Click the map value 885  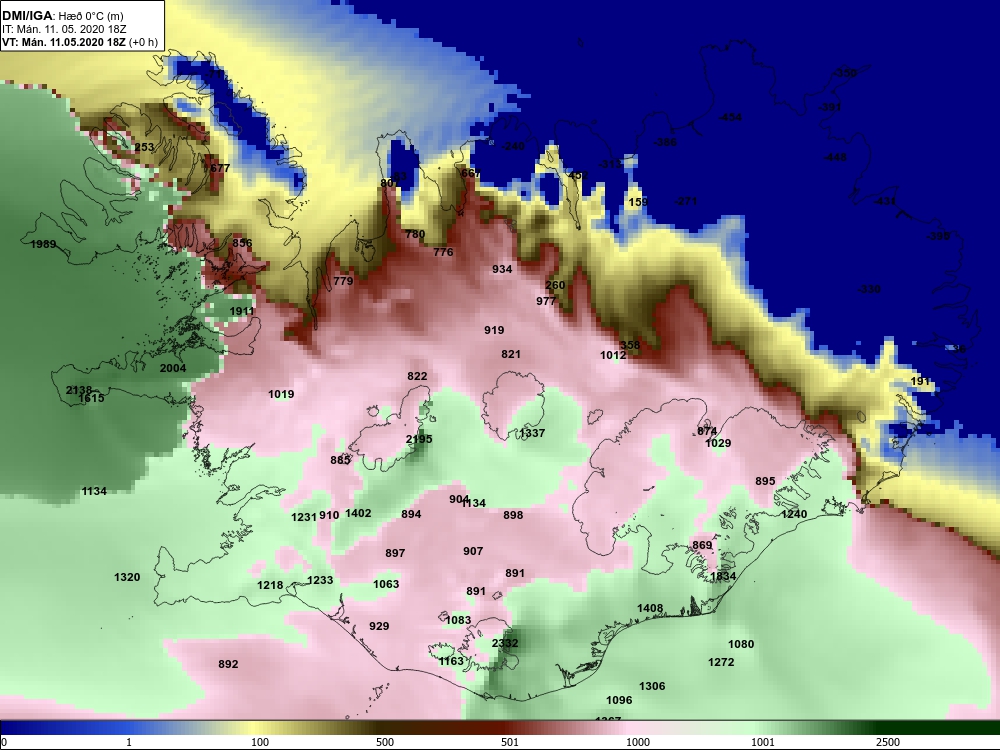[x=341, y=460]
